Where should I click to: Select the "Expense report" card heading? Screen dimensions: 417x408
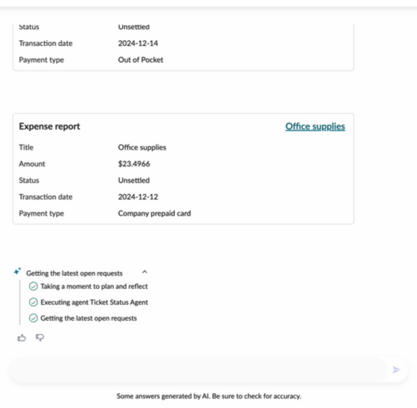click(x=49, y=127)
